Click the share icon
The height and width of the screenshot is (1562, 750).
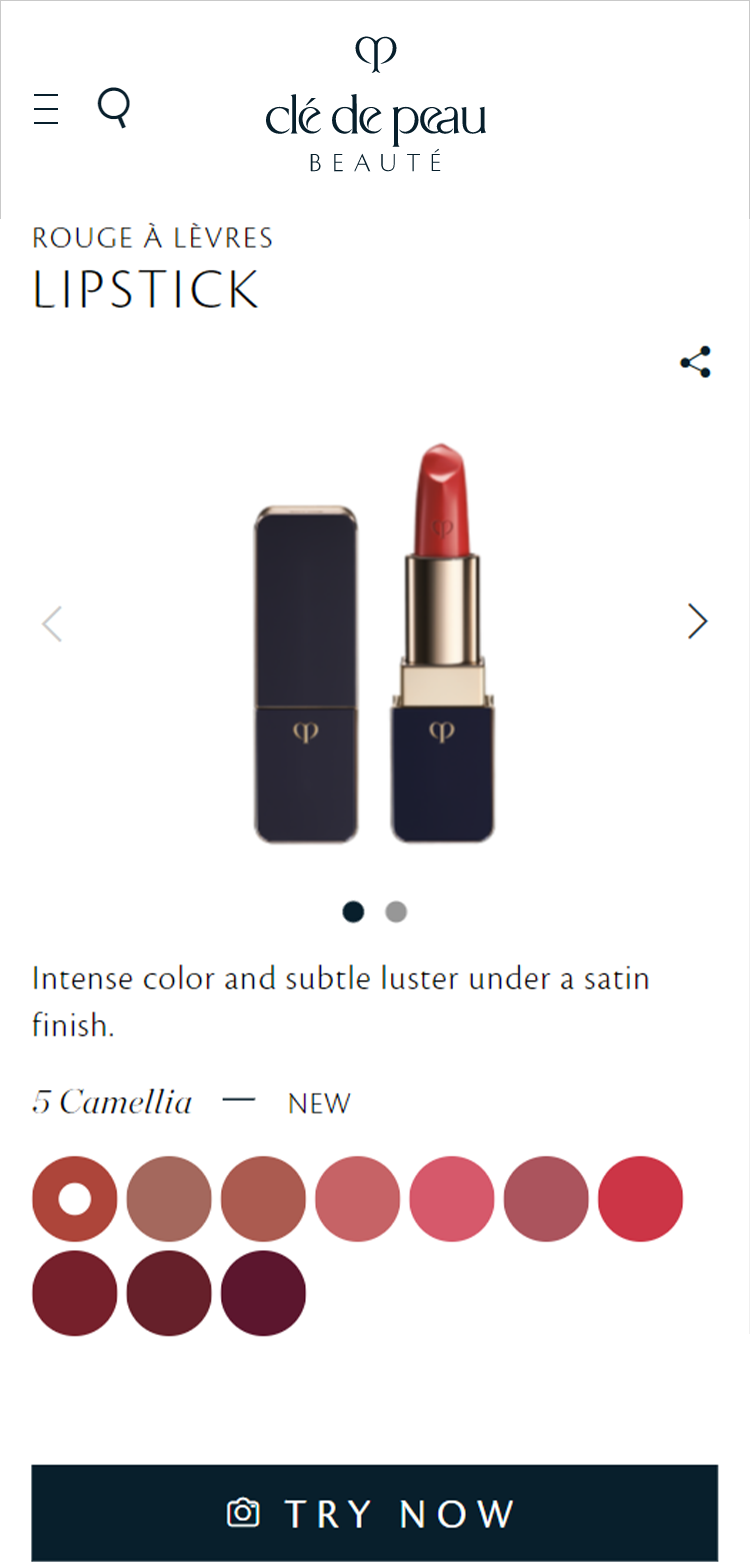(696, 362)
